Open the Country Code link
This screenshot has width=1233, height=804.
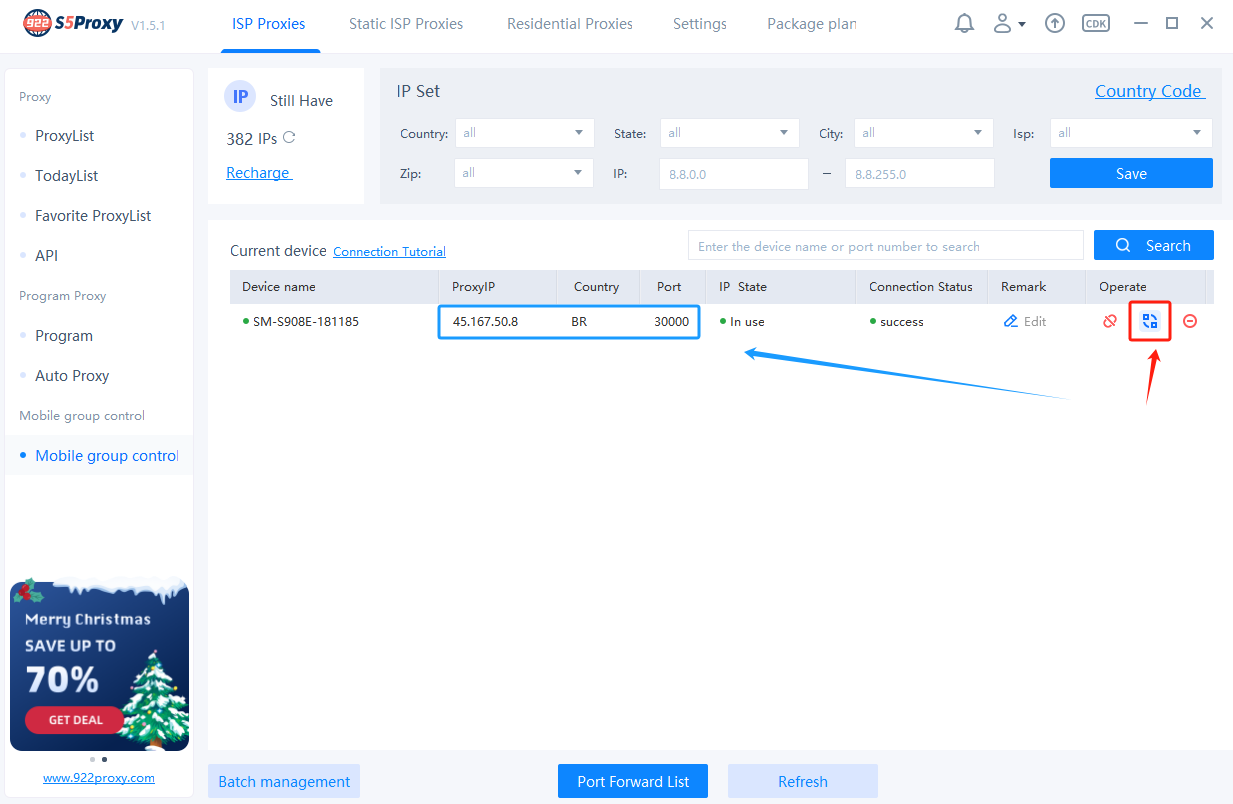click(x=1149, y=91)
